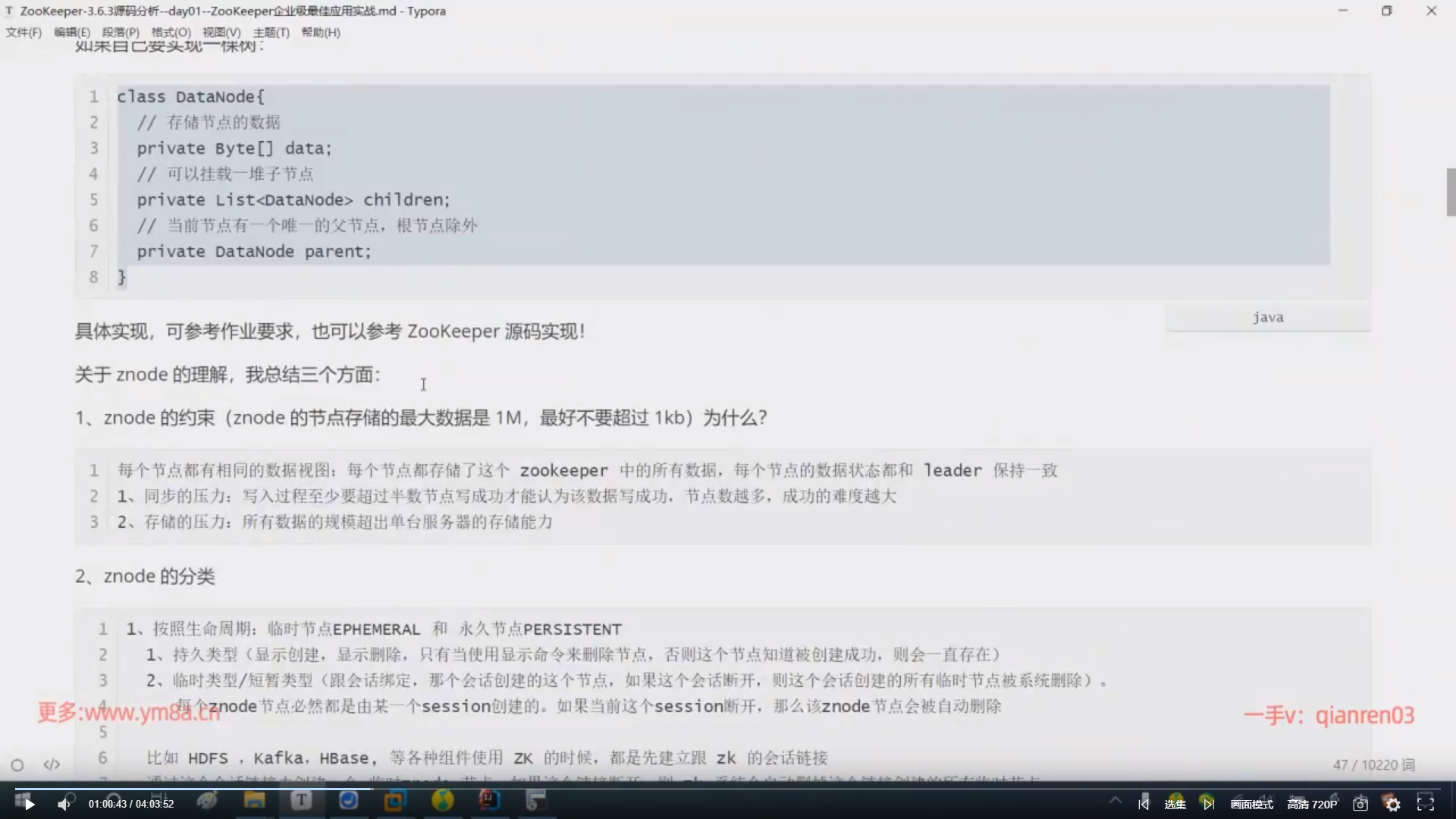Take a video screenshot with camera icon

pos(1360,805)
